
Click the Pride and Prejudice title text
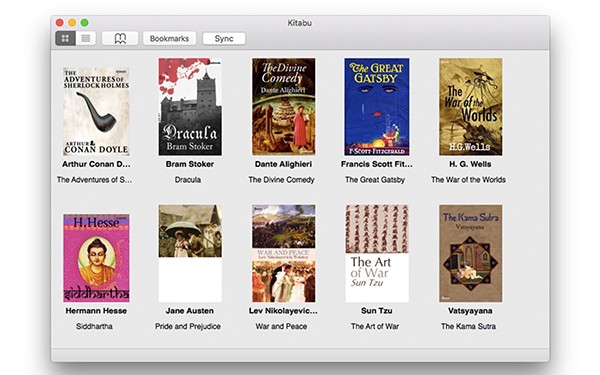coord(188,326)
